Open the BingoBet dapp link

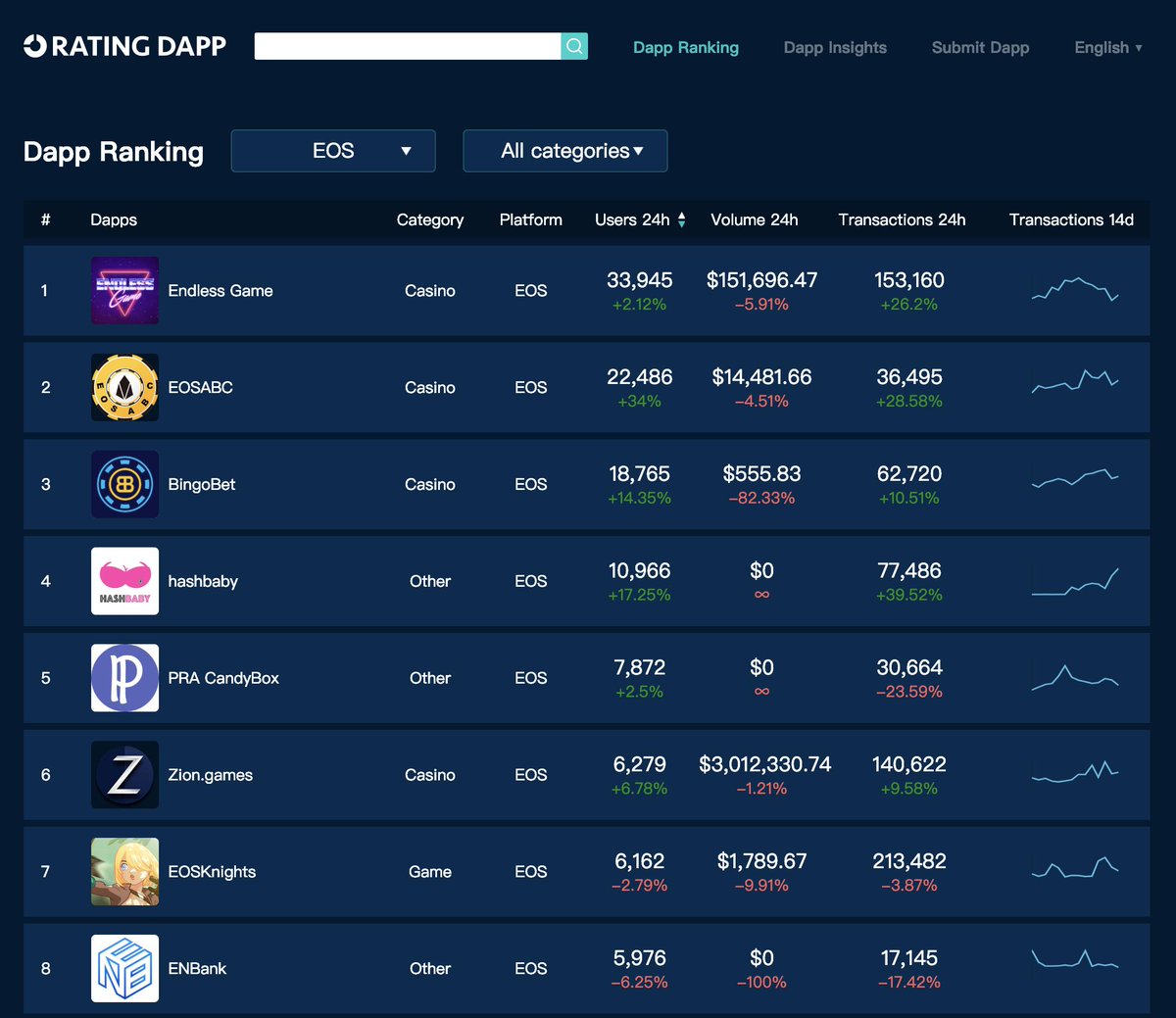(x=202, y=485)
